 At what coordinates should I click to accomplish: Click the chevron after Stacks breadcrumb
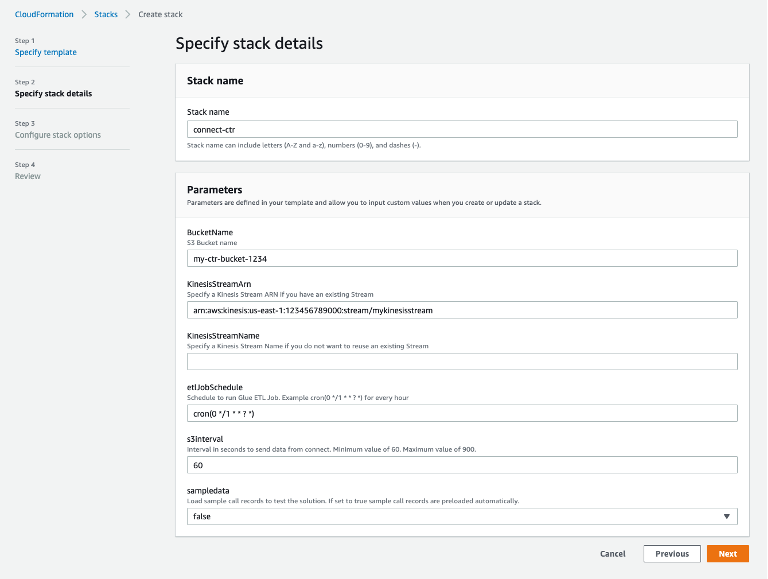pyautogui.click(x=128, y=15)
